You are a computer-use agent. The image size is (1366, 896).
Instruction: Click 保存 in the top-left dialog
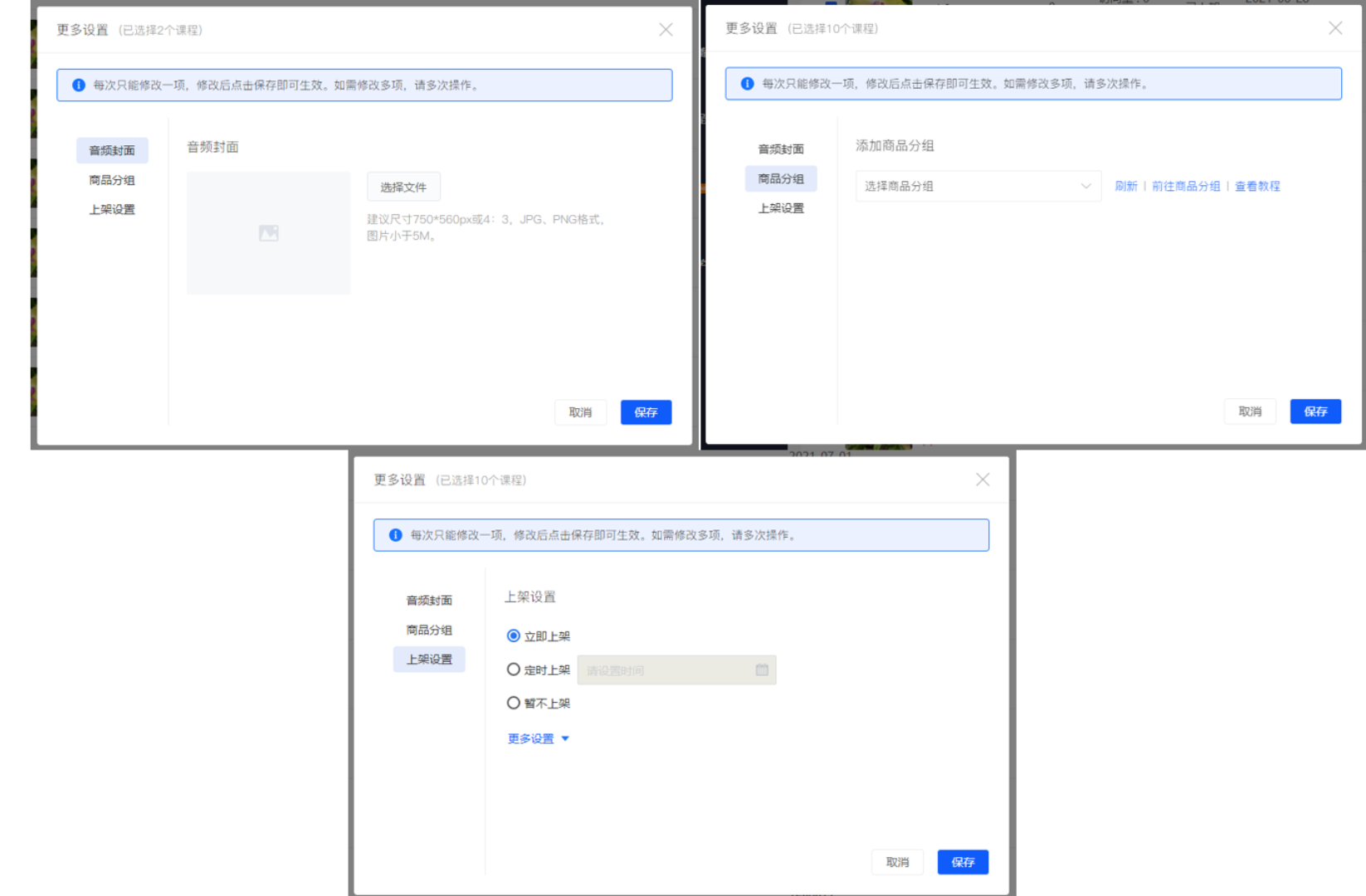646,412
